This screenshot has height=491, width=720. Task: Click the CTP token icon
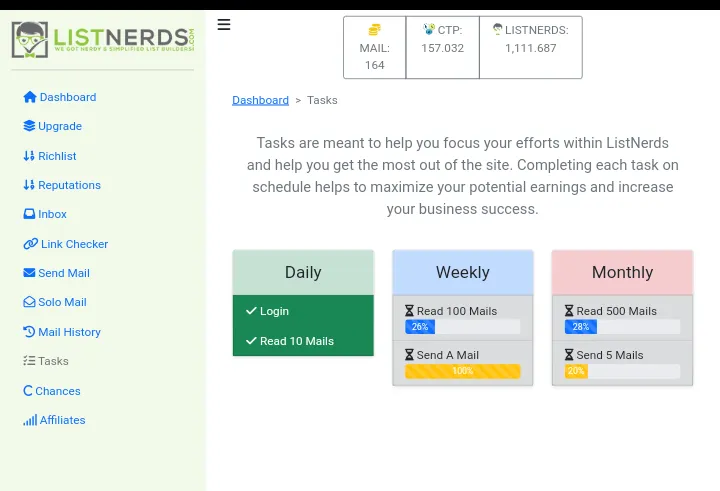(x=429, y=29)
